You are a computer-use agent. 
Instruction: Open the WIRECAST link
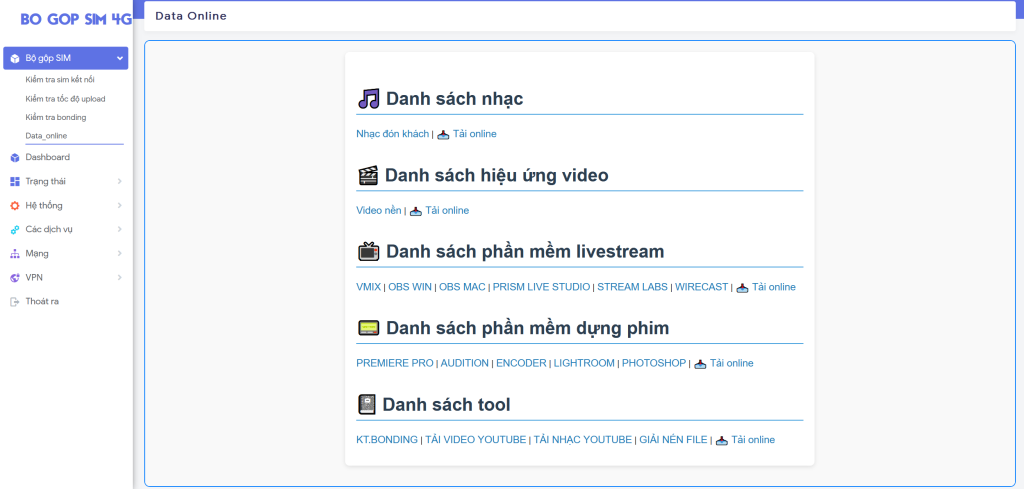click(701, 287)
